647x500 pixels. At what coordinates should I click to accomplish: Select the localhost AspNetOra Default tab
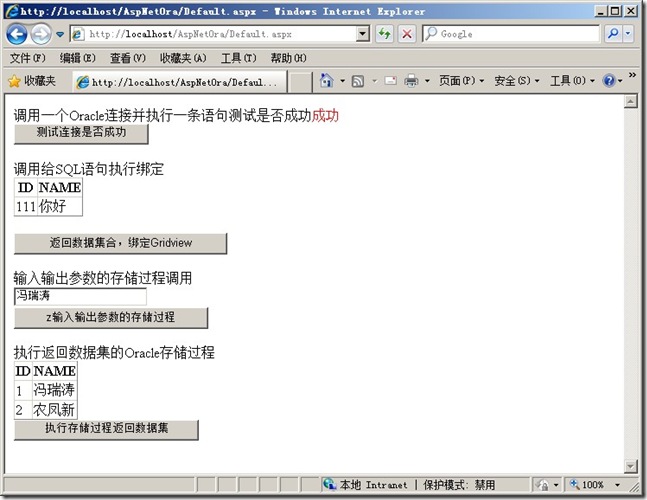click(x=179, y=82)
